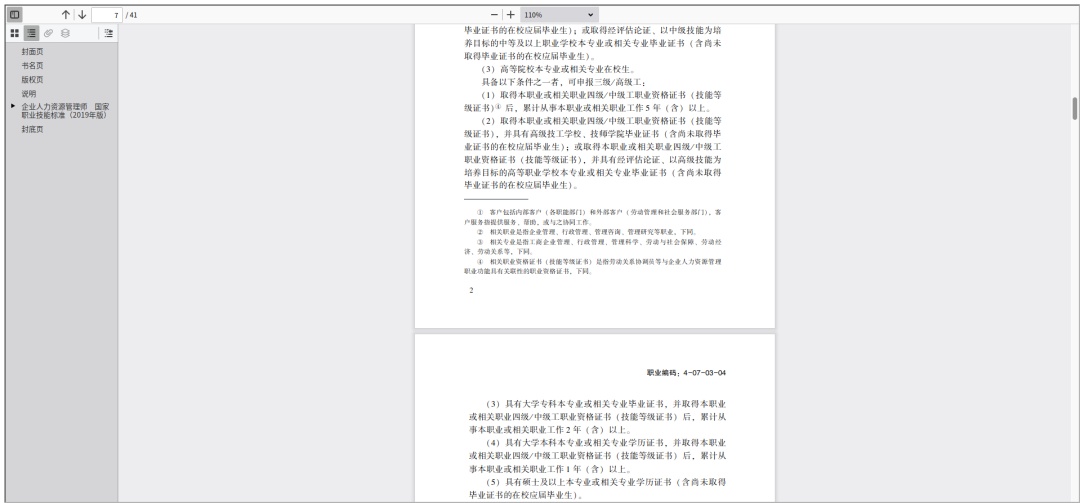This screenshot has width=1080, height=503.
Task: Select 版权页 in the outline
Action: (34, 79)
